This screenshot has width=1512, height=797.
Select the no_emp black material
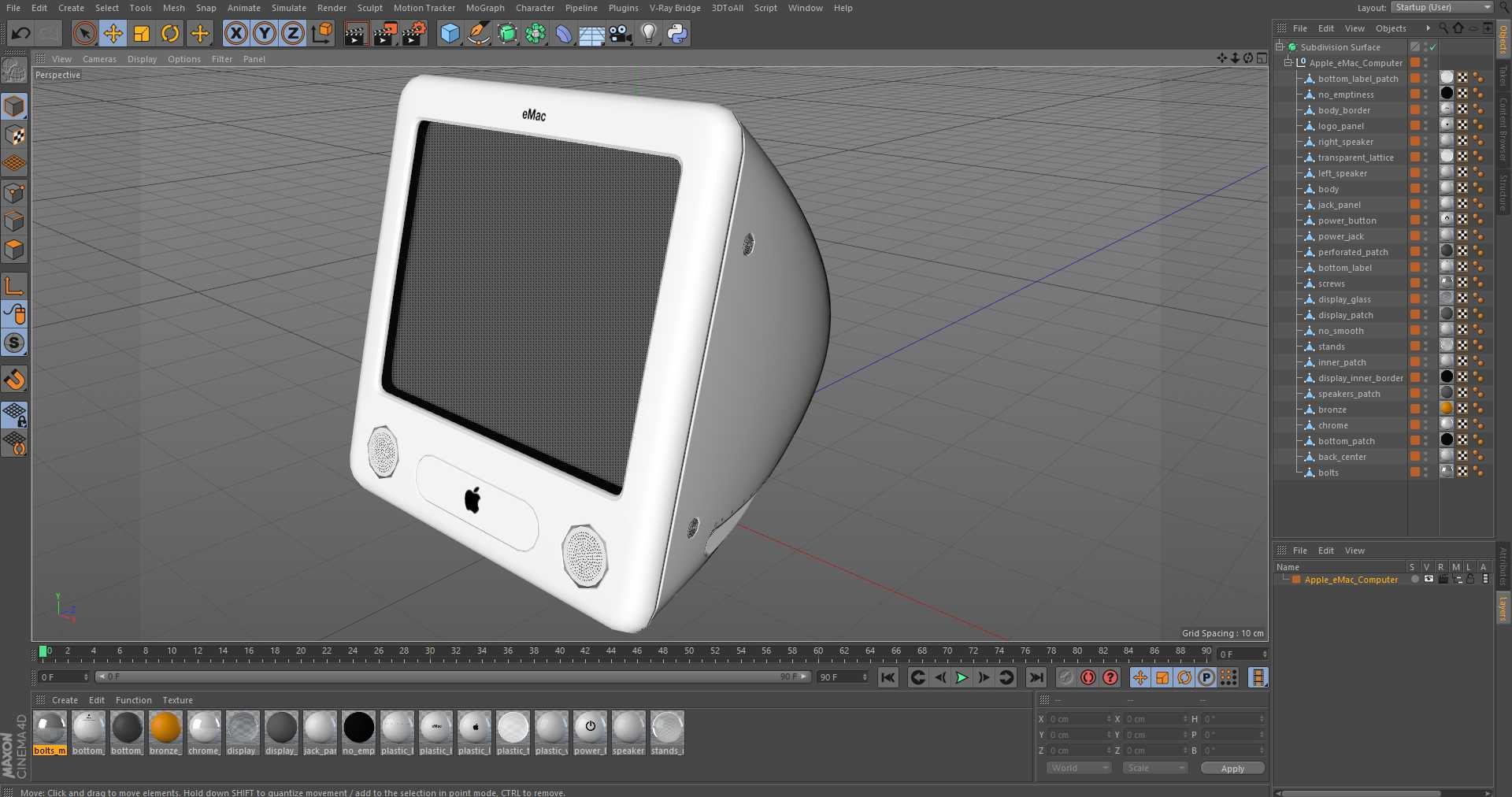[358, 728]
